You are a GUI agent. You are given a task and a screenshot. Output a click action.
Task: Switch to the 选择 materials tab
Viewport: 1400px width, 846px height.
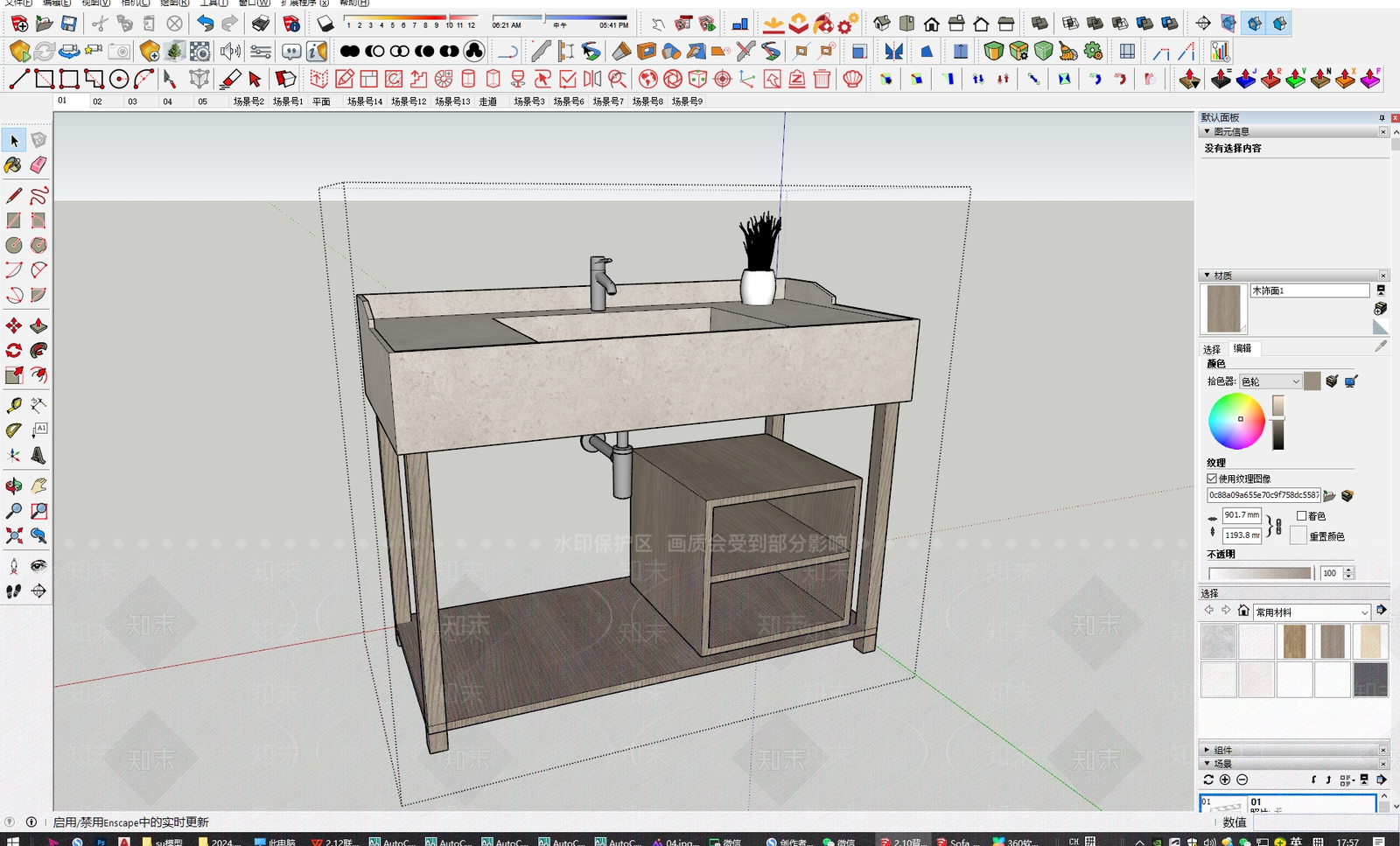1212,349
